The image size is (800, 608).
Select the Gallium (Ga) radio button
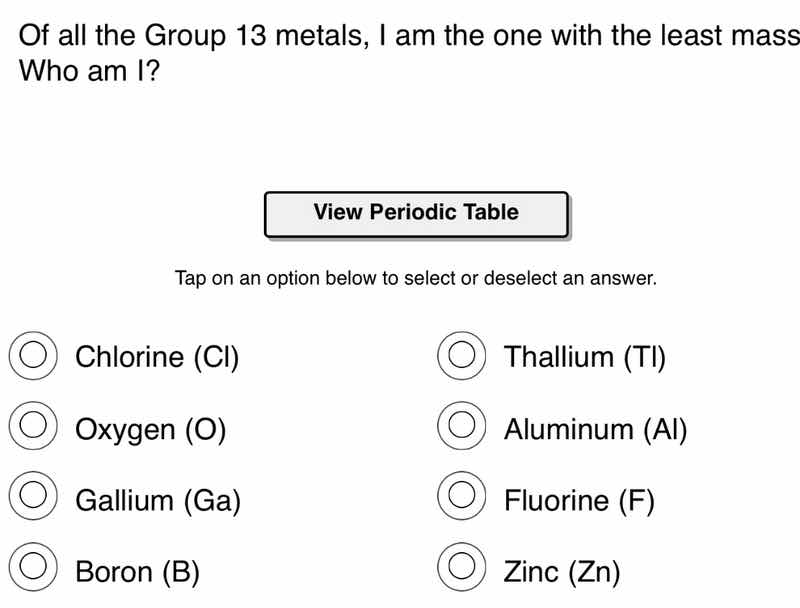[32, 497]
